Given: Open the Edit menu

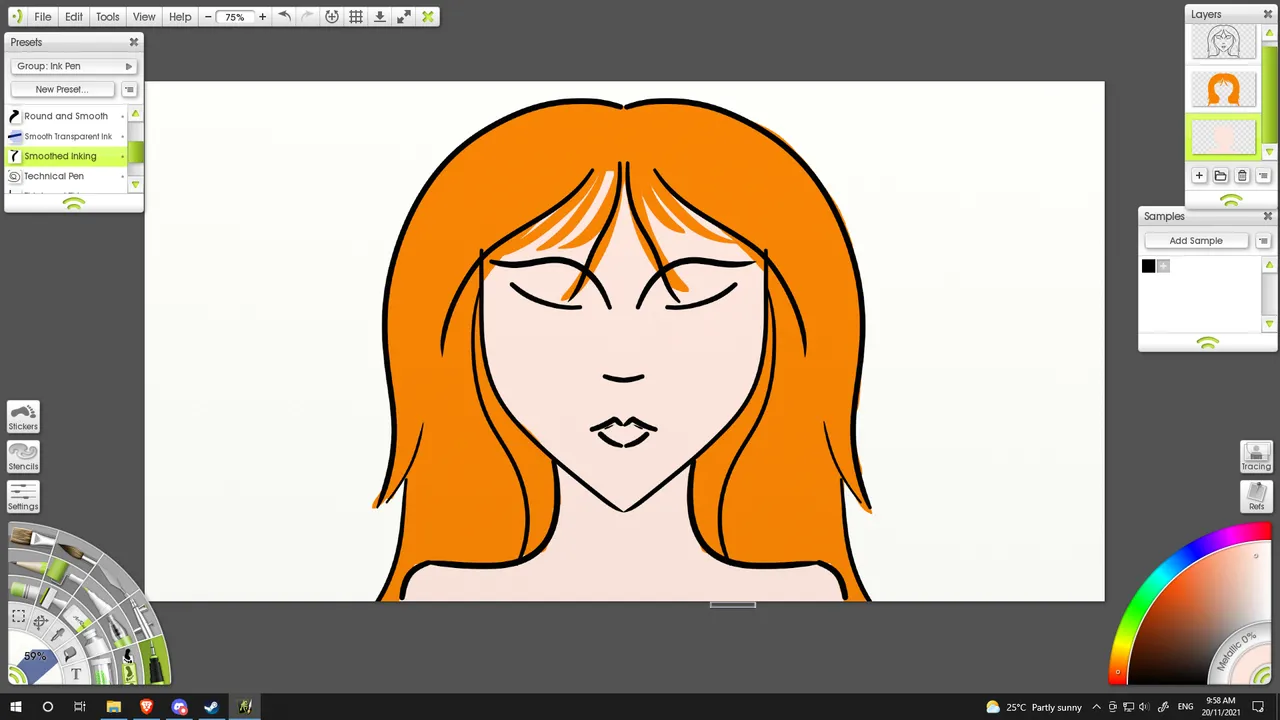Looking at the screenshot, I should pyautogui.click(x=74, y=17).
